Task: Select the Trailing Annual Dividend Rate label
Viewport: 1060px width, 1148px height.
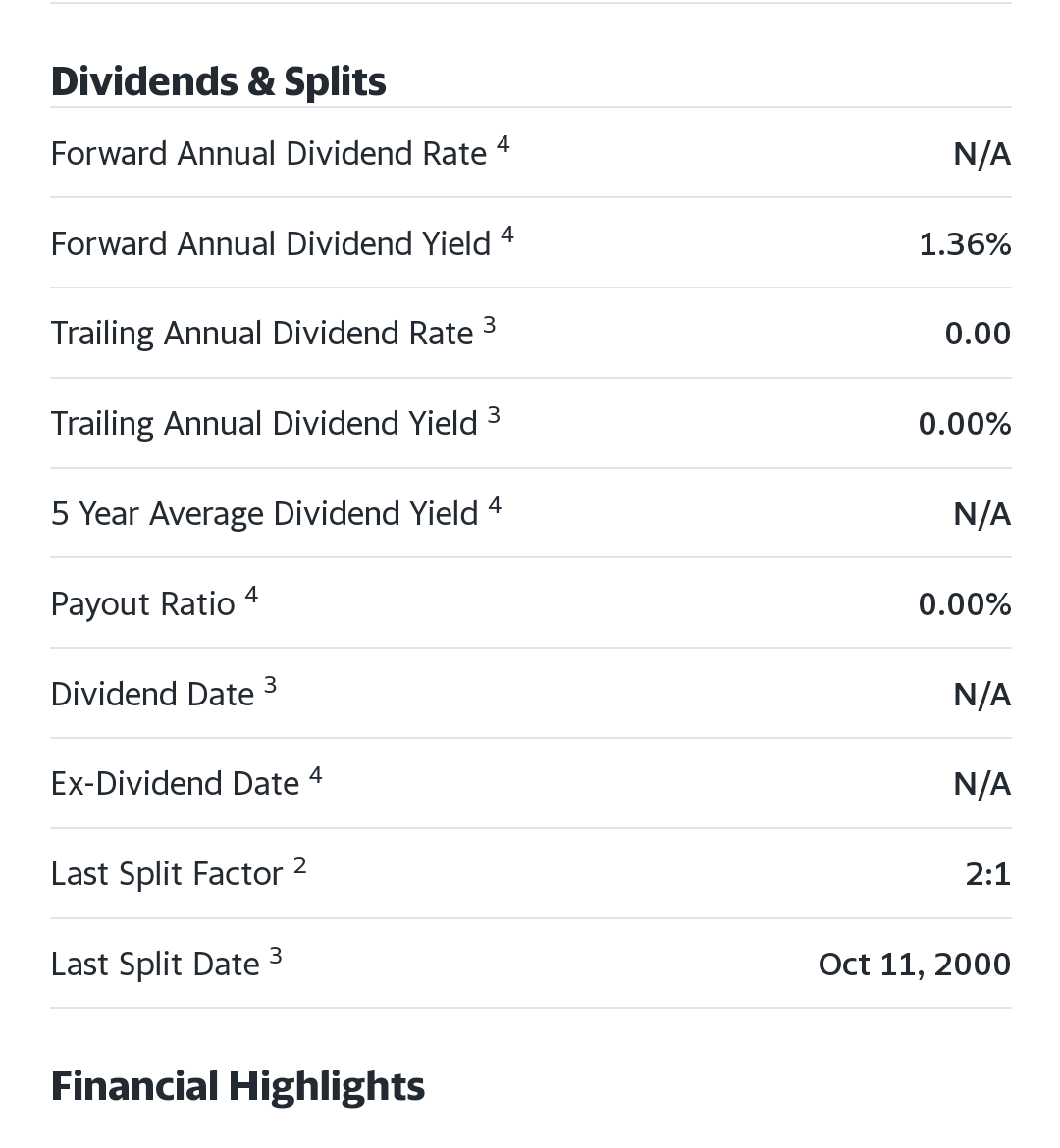Action: 261,334
